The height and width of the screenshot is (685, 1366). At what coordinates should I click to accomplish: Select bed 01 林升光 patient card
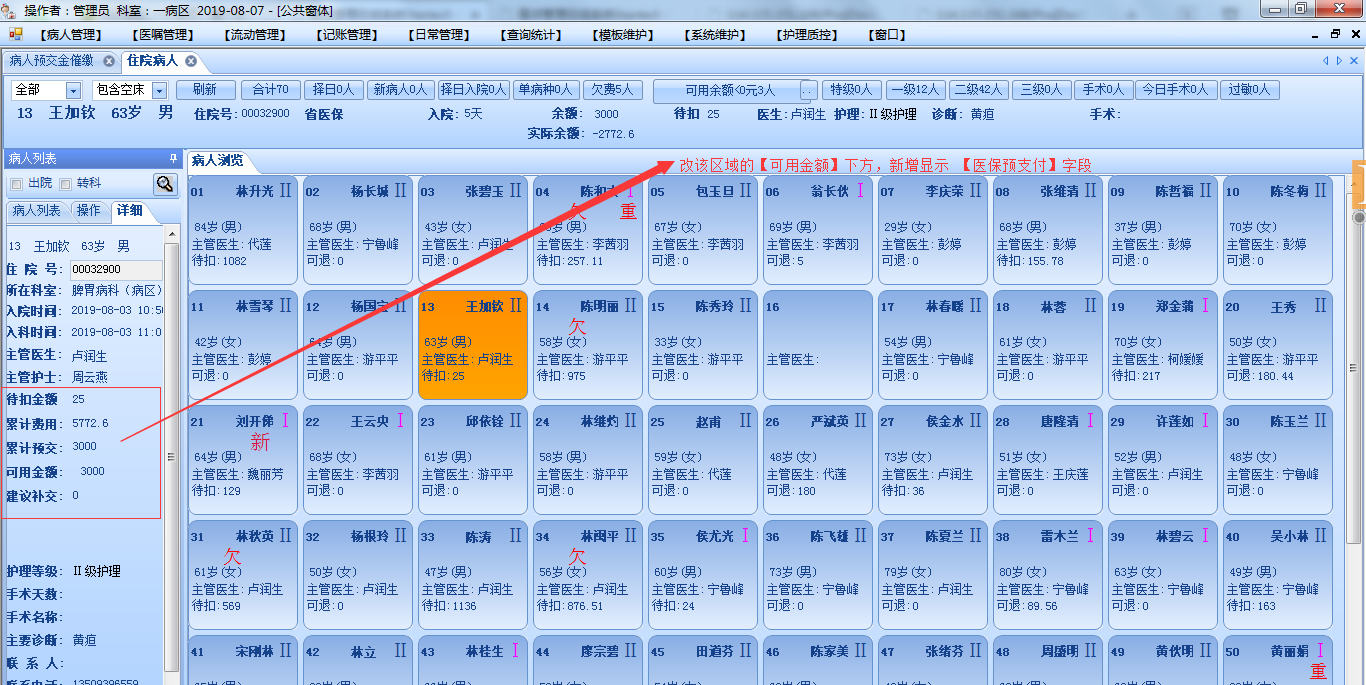tap(243, 231)
